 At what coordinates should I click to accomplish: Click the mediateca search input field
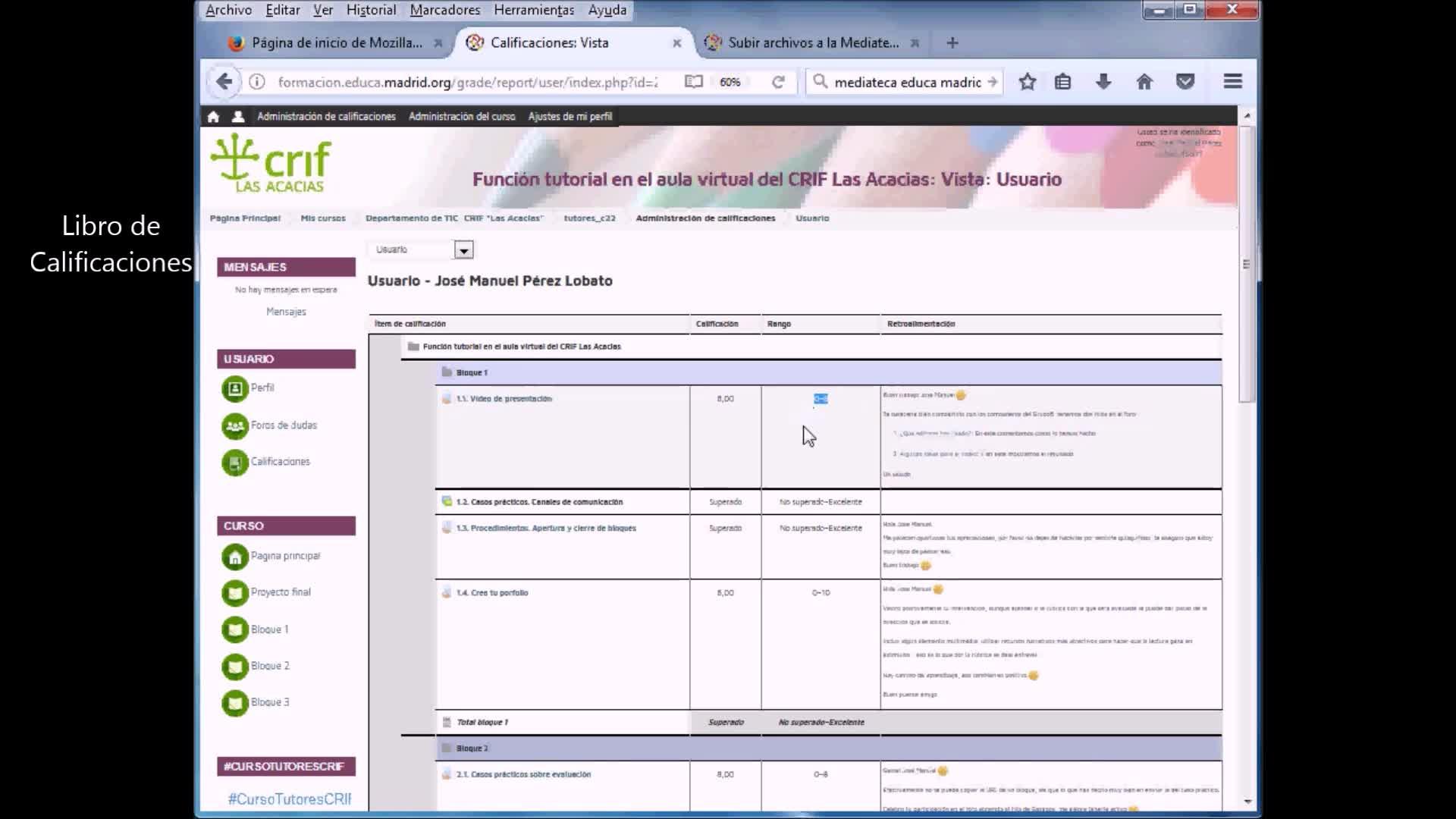tap(906, 82)
